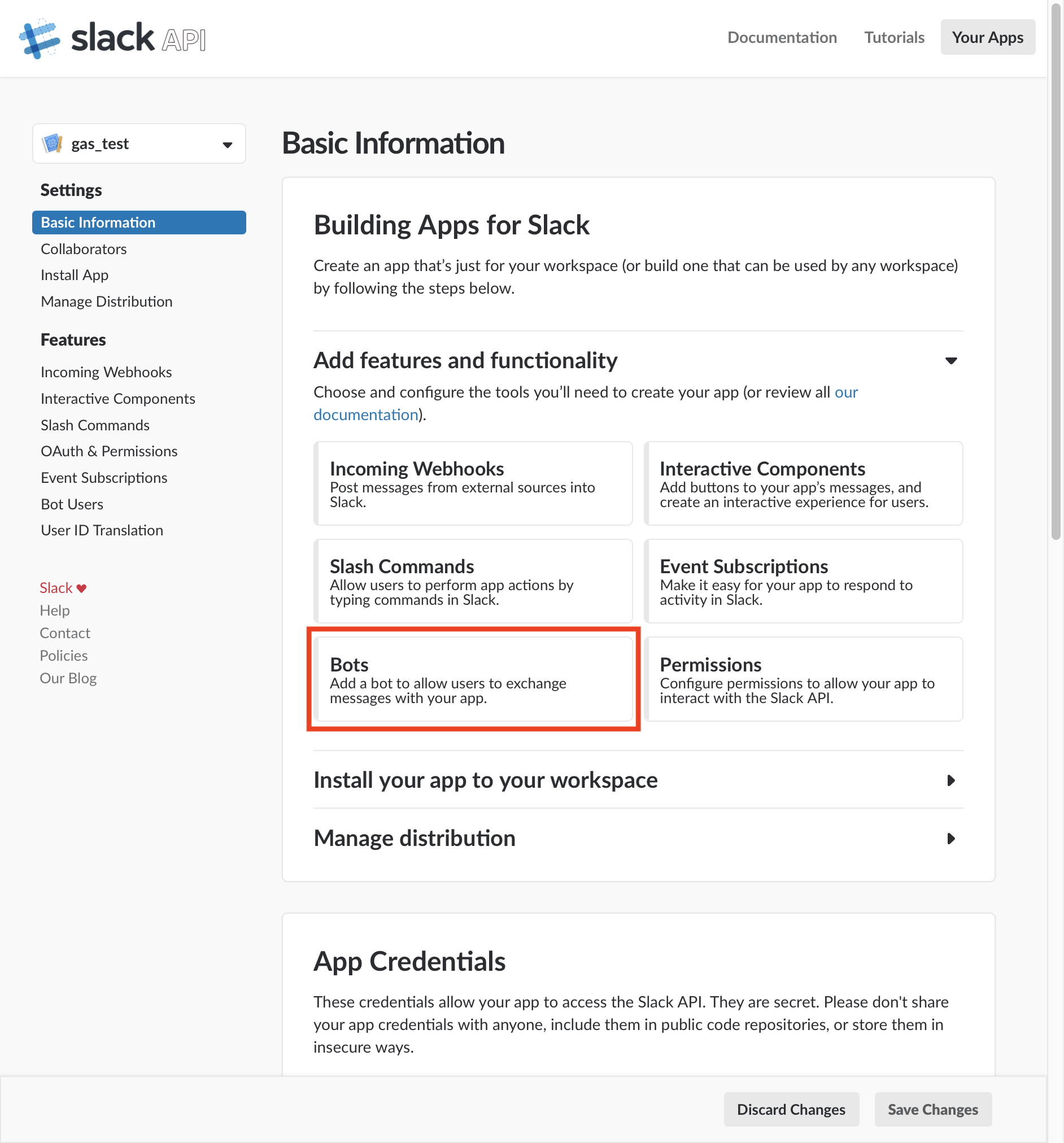Click the vertical page scrollbar
The height and width of the screenshot is (1143, 1064).
[1056, 271]
